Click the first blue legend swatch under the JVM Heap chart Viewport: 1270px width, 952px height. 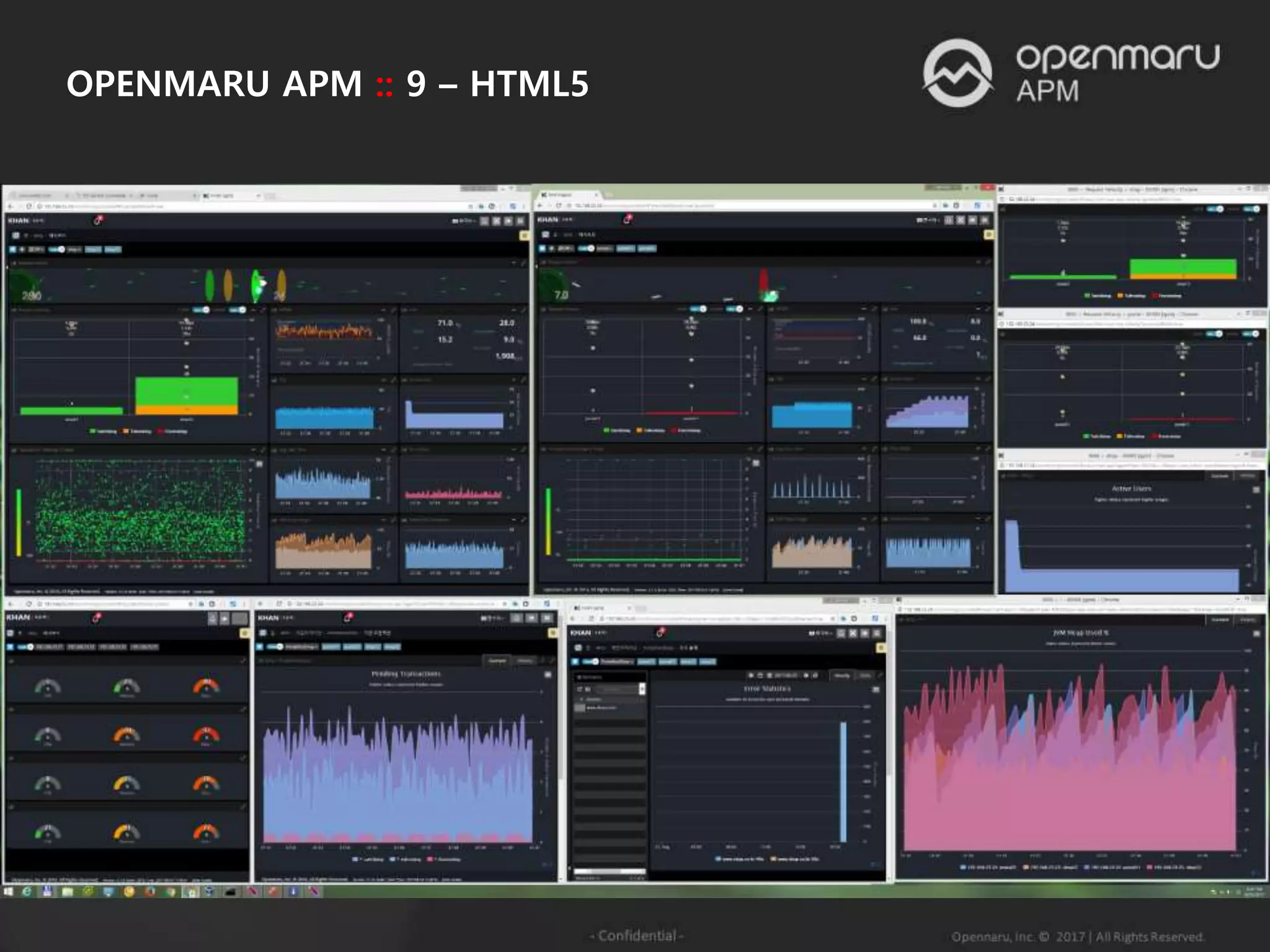[964, 867]
